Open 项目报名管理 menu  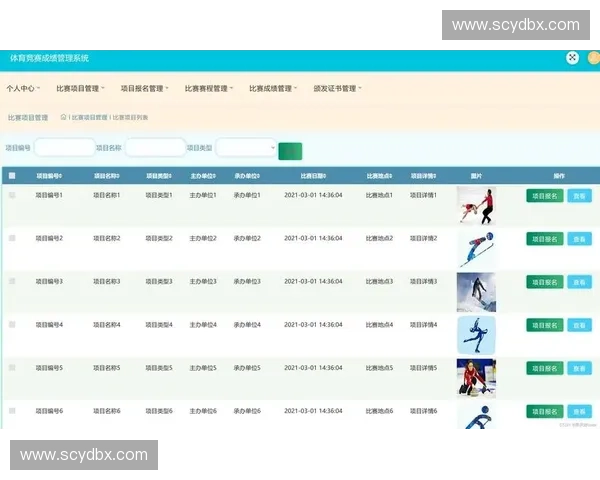click(145, 88)
